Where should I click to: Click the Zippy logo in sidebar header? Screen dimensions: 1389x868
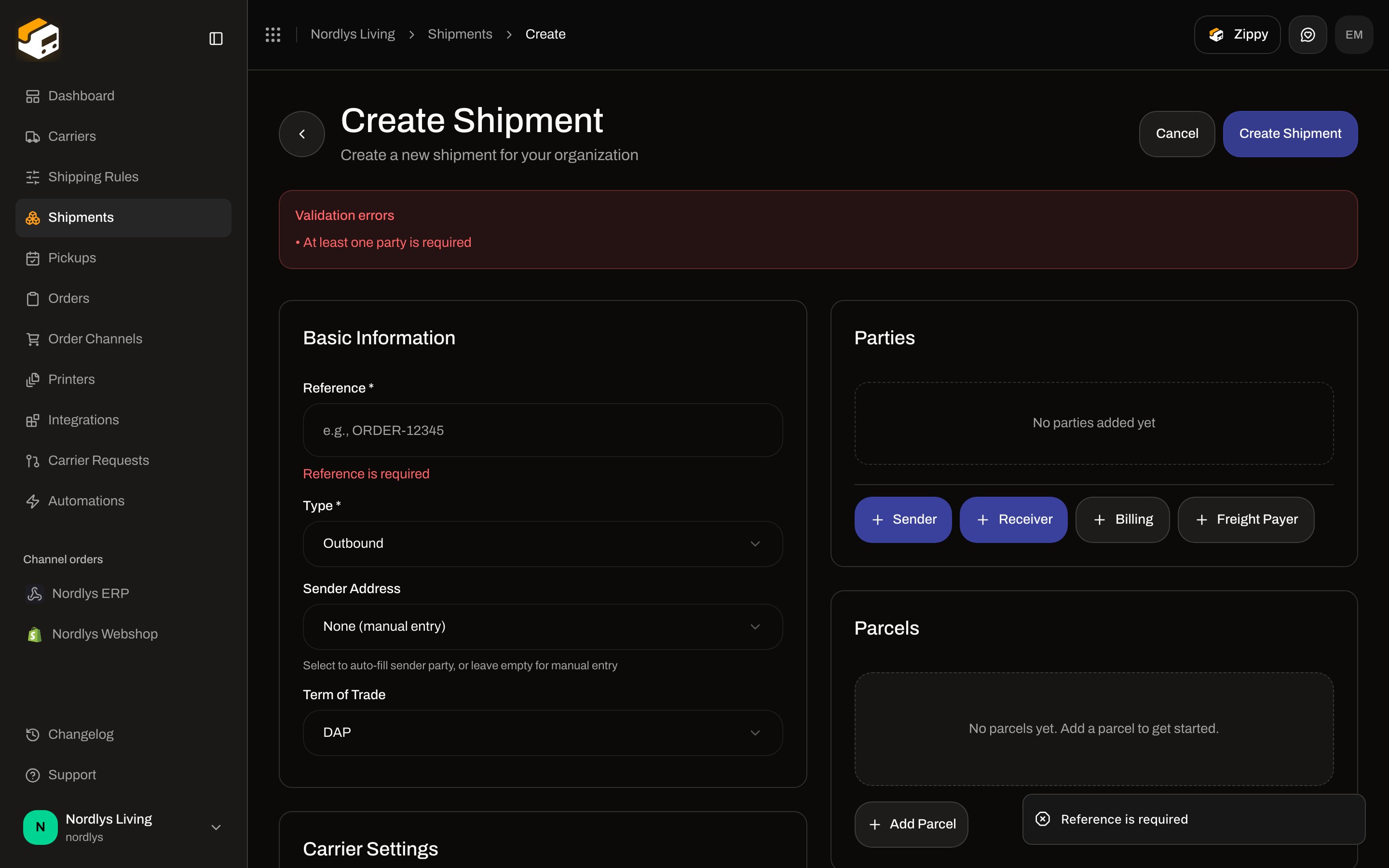[x=39, y=39]
